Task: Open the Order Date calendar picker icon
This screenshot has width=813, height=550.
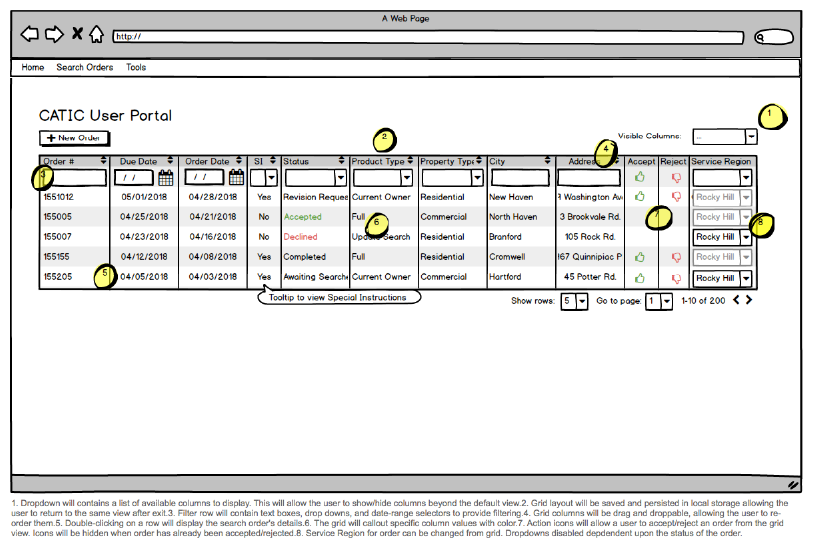Action: pyautogui.click(x=236, y=178)
